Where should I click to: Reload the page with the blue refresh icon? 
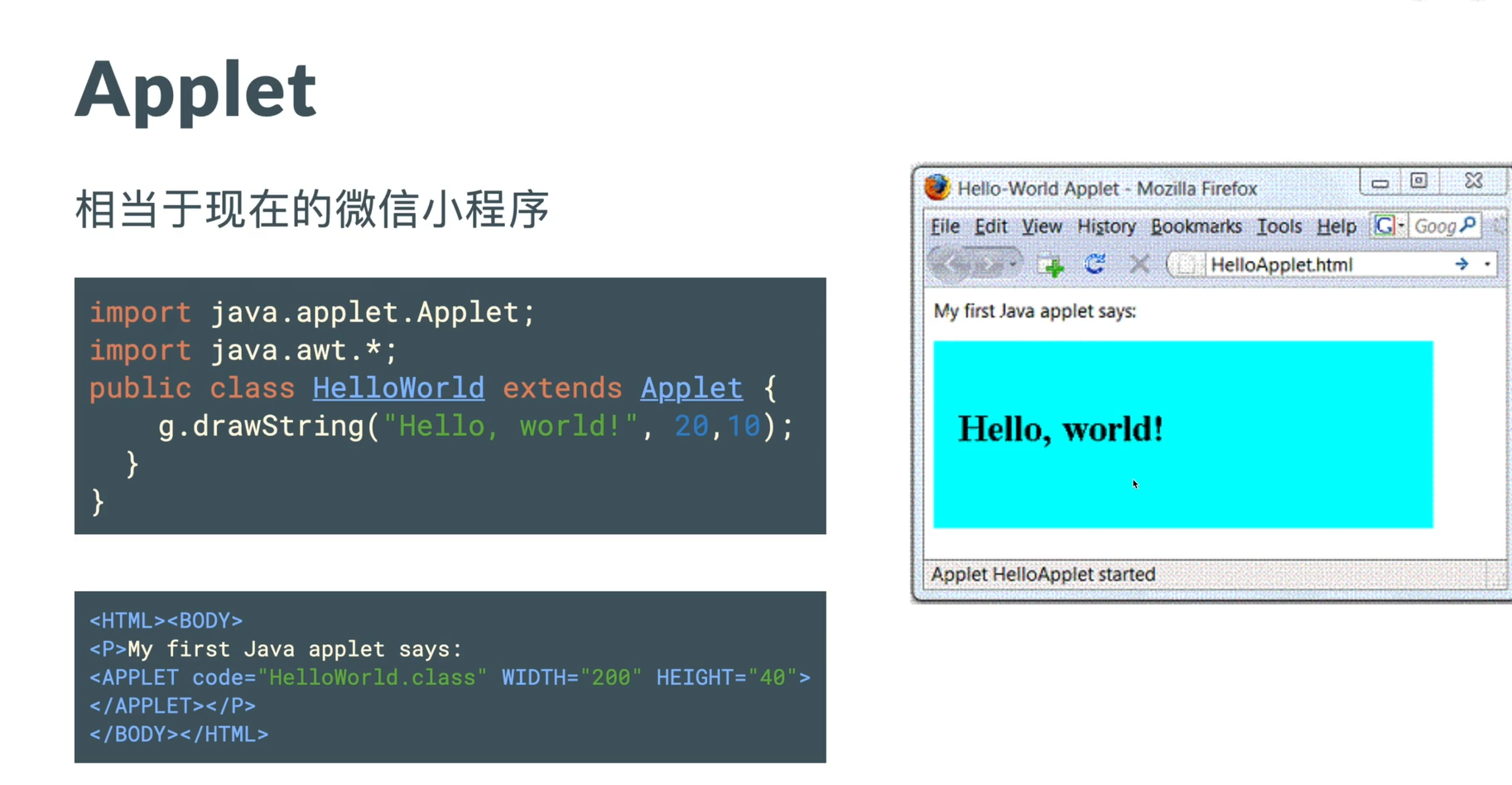pos(1095,264)
